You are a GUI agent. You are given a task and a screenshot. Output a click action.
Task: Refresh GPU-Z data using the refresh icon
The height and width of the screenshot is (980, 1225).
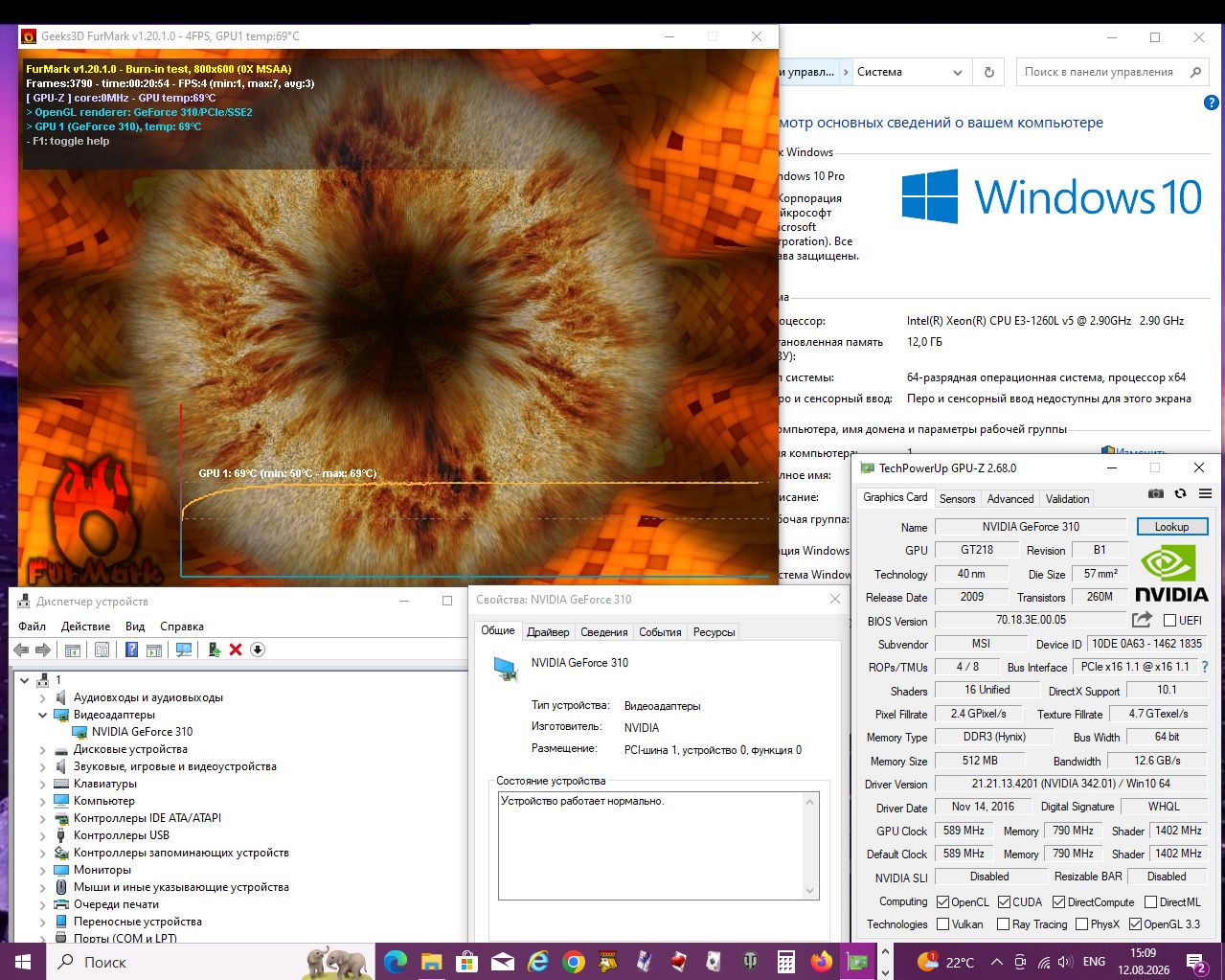tap(1180, 493)
